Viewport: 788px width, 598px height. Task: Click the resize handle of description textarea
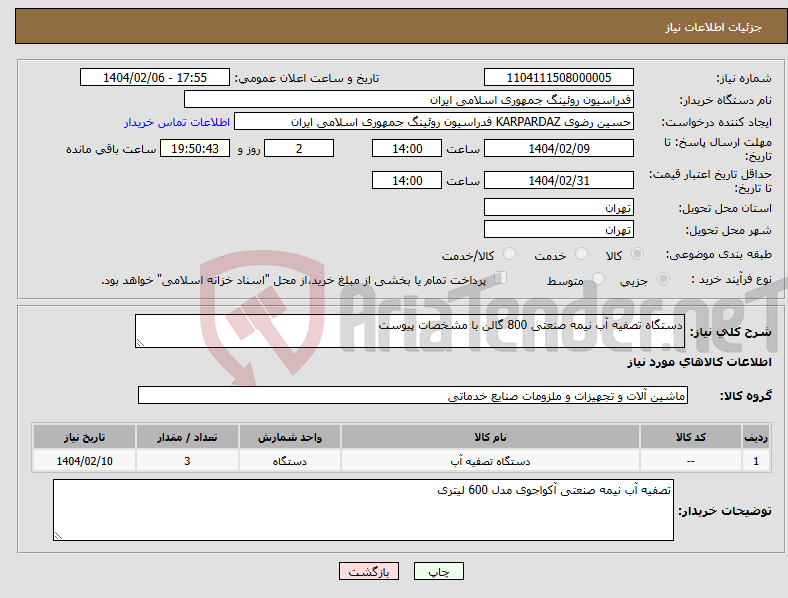click(x=140, y=343)
